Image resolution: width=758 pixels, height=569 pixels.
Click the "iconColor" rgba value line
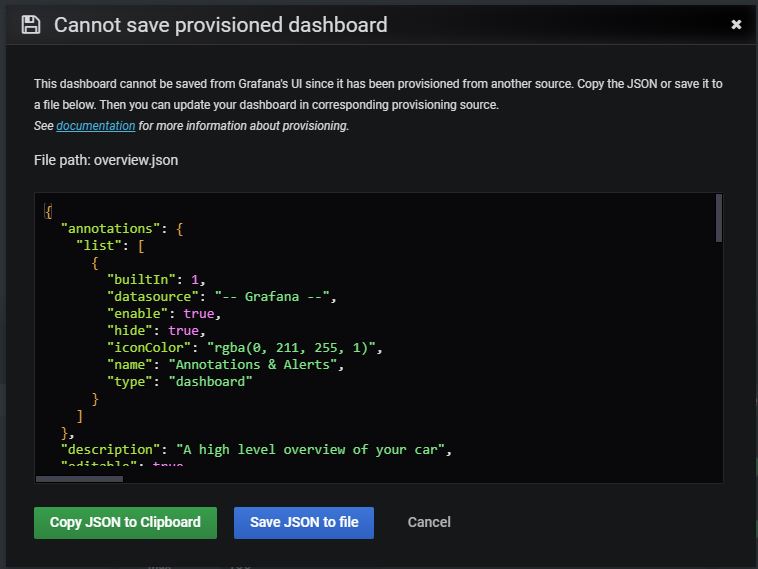245,348
